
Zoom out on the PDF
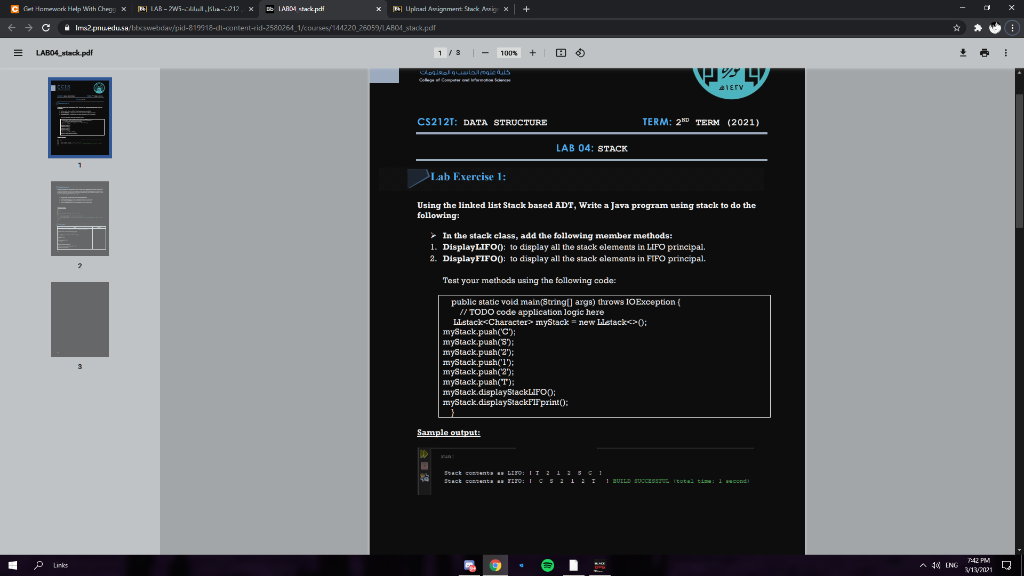486,53
